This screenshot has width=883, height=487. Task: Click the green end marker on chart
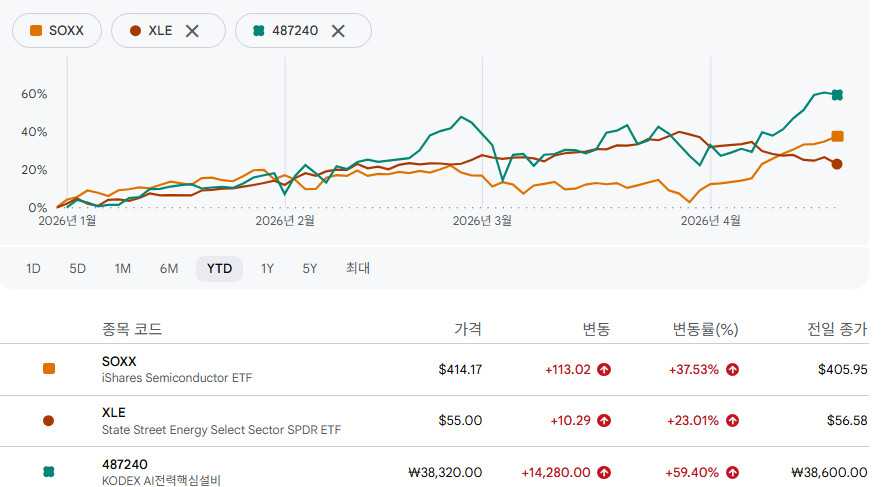[837, 95]
